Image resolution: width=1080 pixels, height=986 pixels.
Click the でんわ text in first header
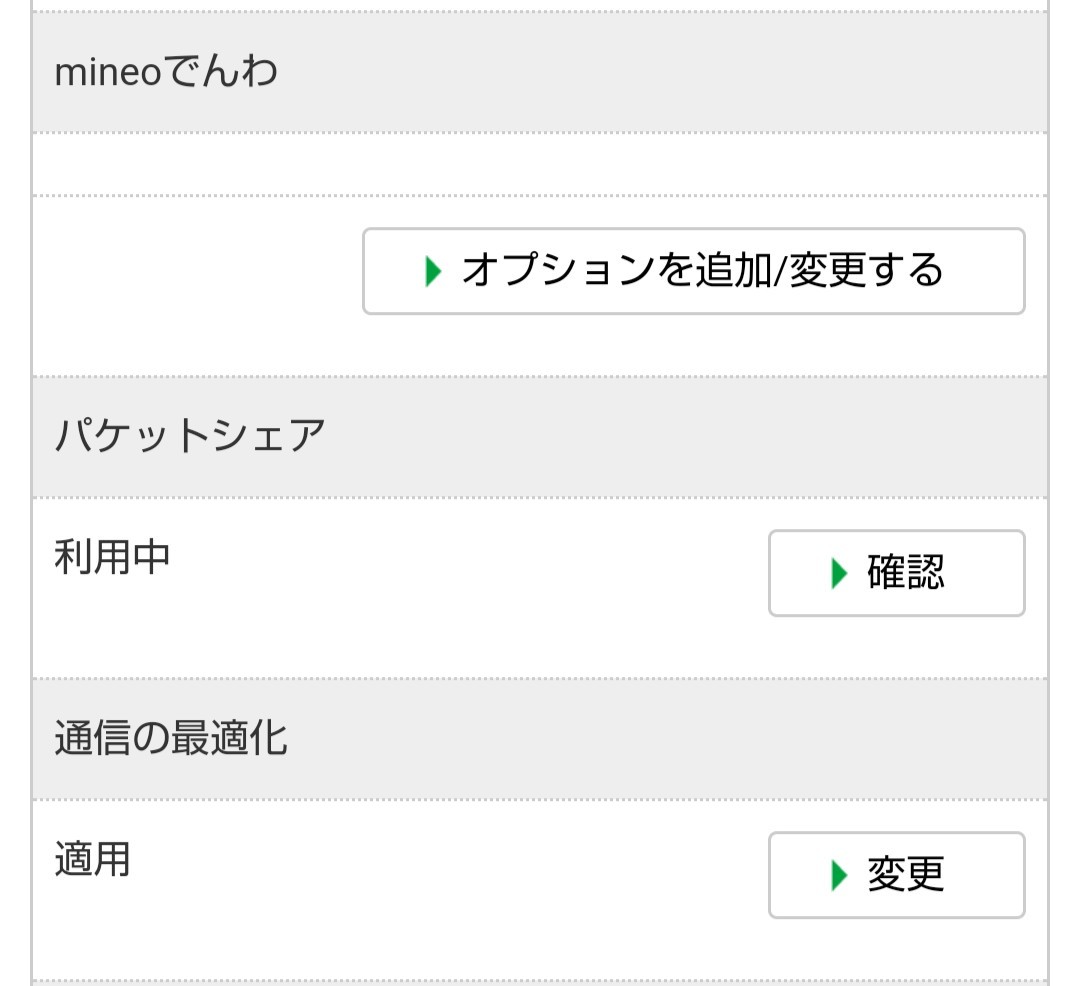220,73
